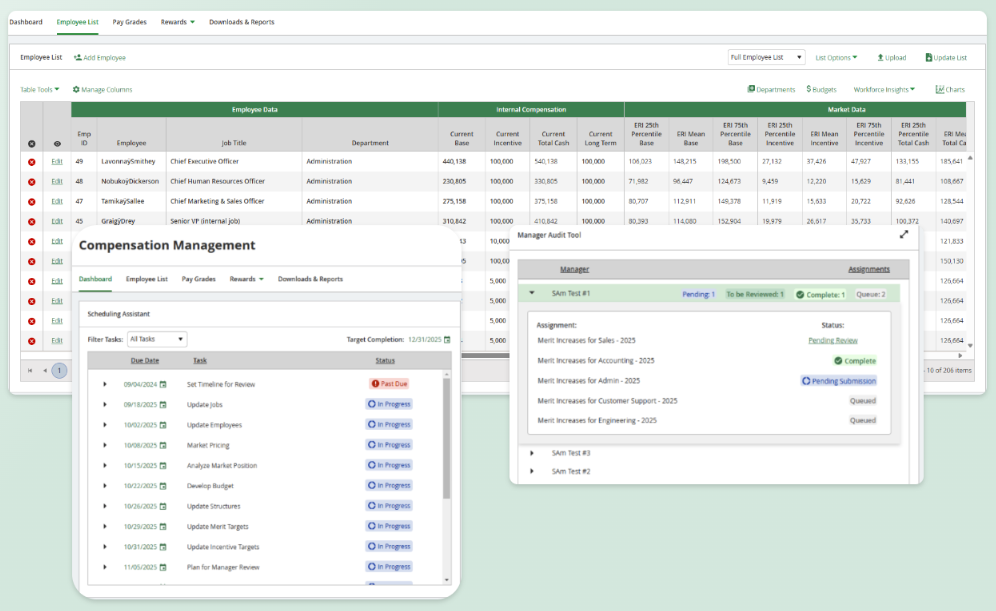Toggle the eye visibility column header
The image size is (996, 611).
click(x=57, y=144)
